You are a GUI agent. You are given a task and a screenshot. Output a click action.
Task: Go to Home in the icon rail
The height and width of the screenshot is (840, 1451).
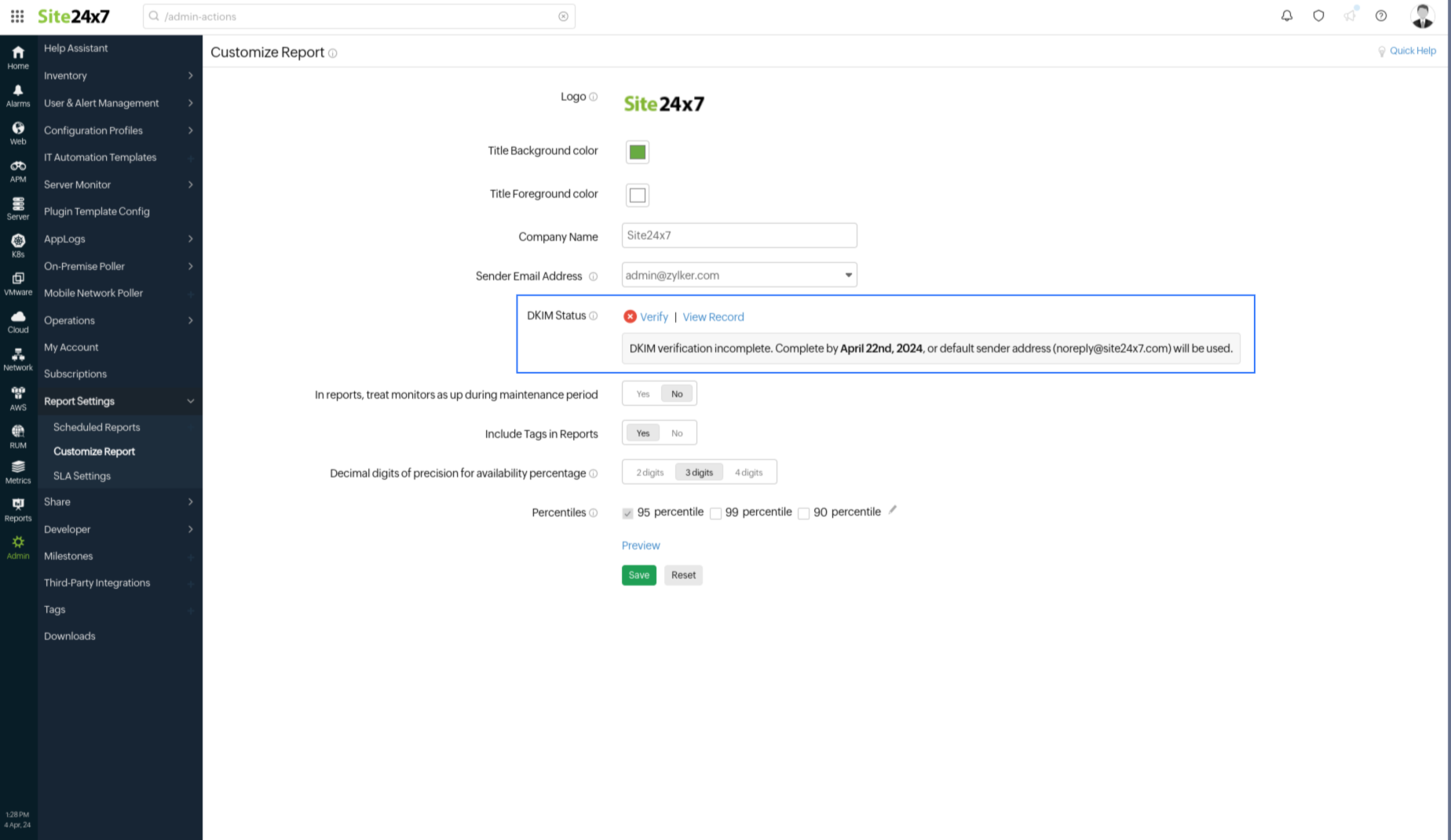18,57
